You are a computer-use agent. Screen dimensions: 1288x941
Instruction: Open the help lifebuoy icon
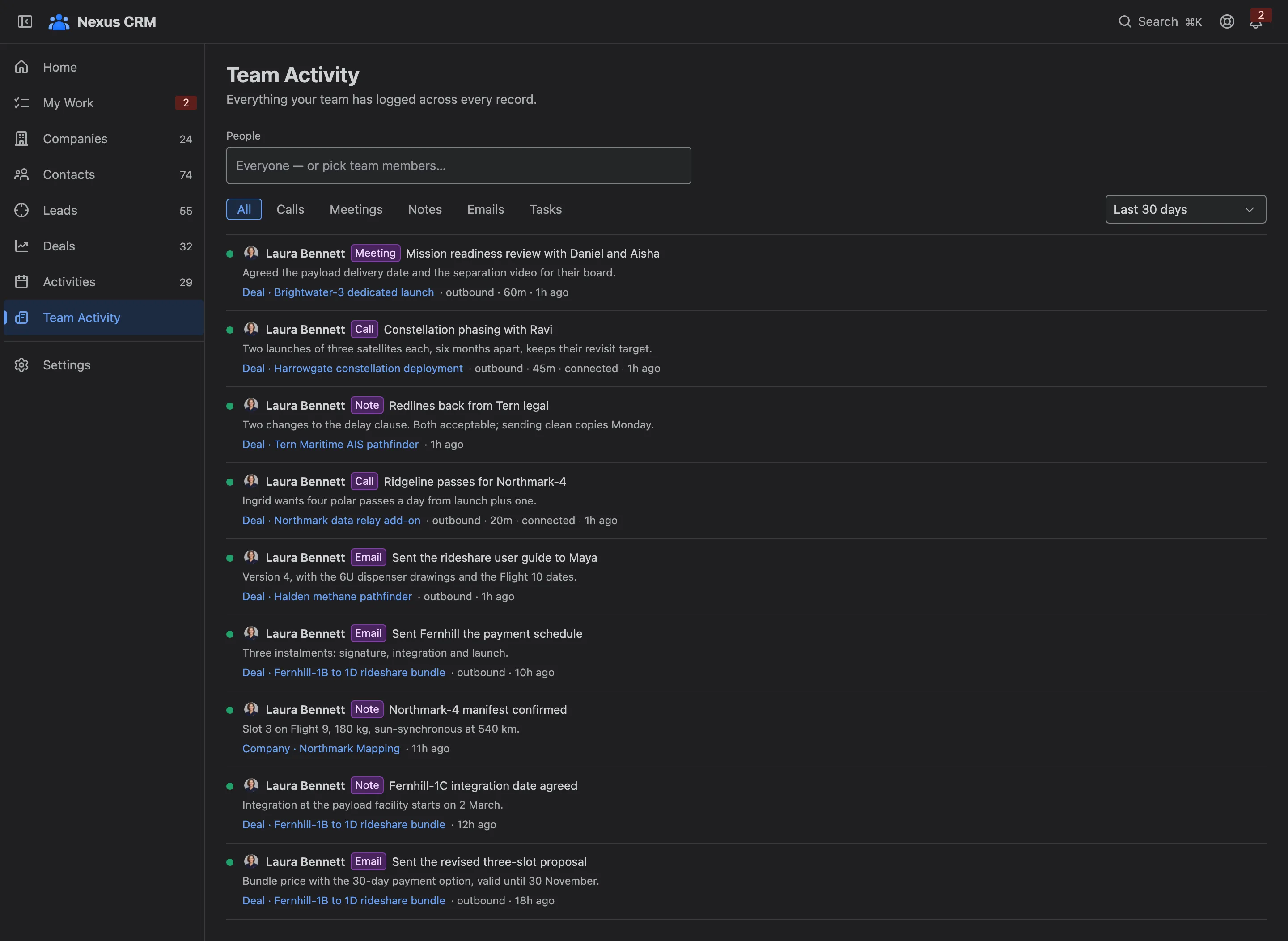point(1227,21)
